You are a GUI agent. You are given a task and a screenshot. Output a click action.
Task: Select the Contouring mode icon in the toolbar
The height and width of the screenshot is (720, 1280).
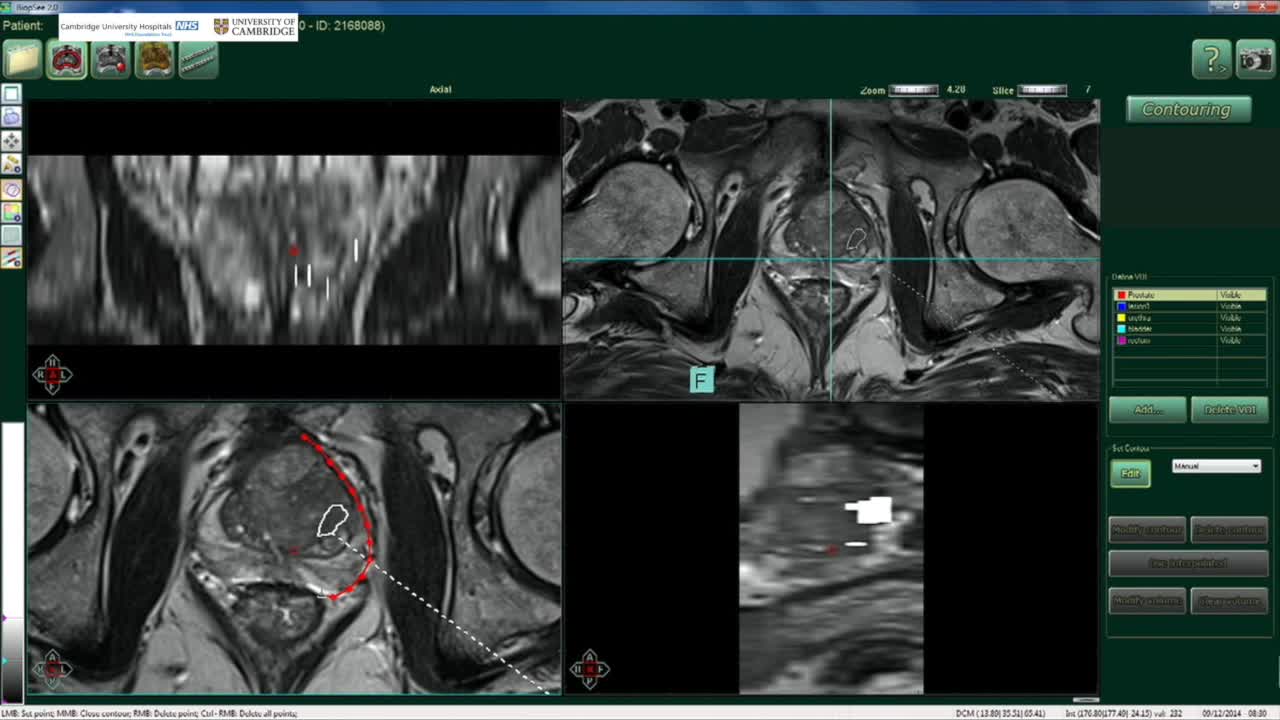click(66, 60)
